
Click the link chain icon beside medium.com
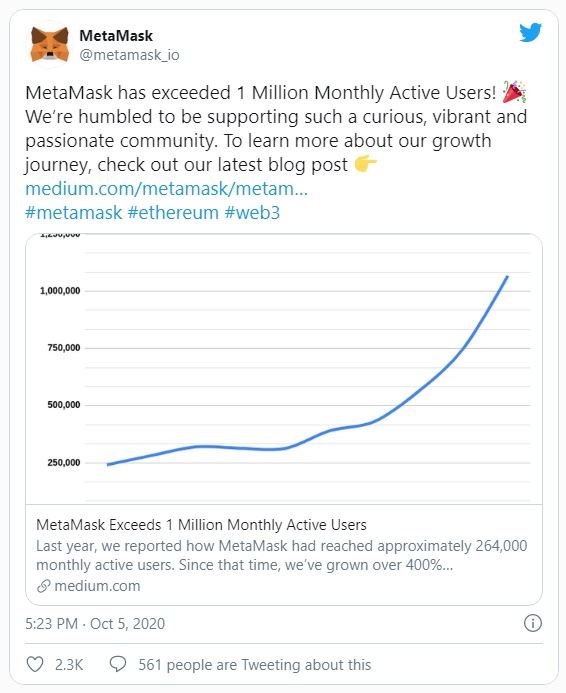[43, 586]
